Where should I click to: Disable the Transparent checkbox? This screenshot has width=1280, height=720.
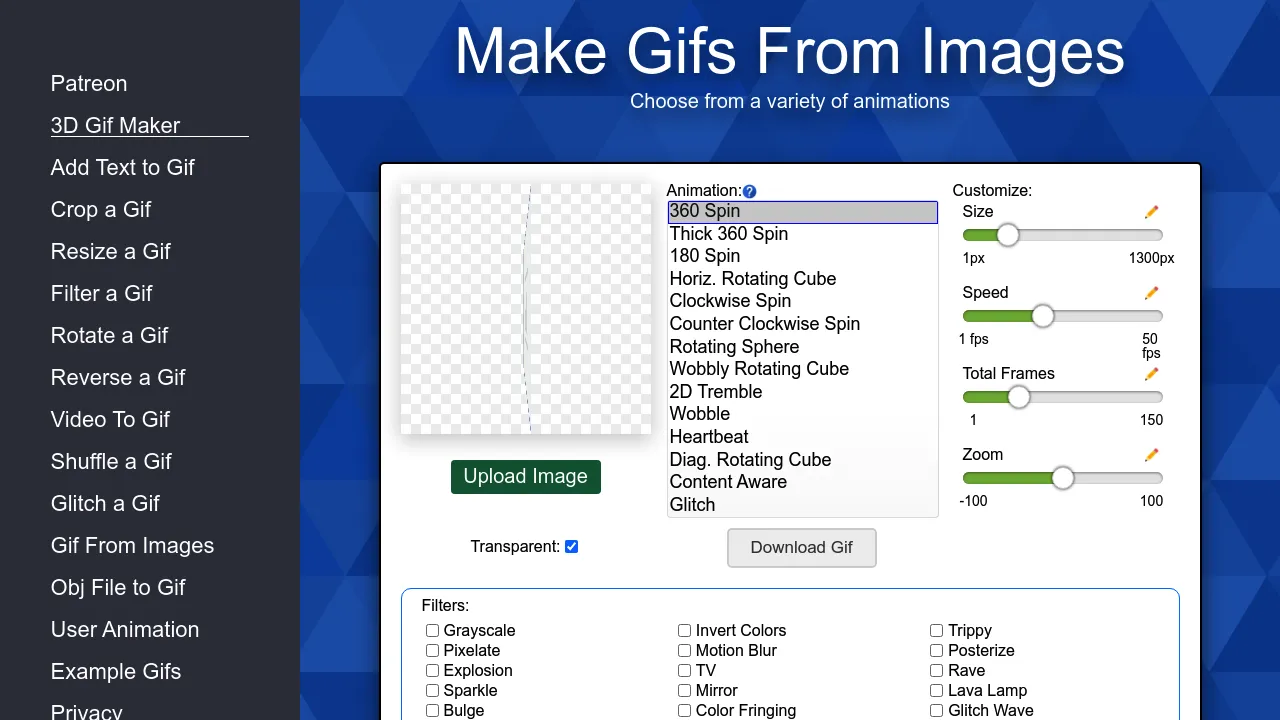tap(571, 546)
